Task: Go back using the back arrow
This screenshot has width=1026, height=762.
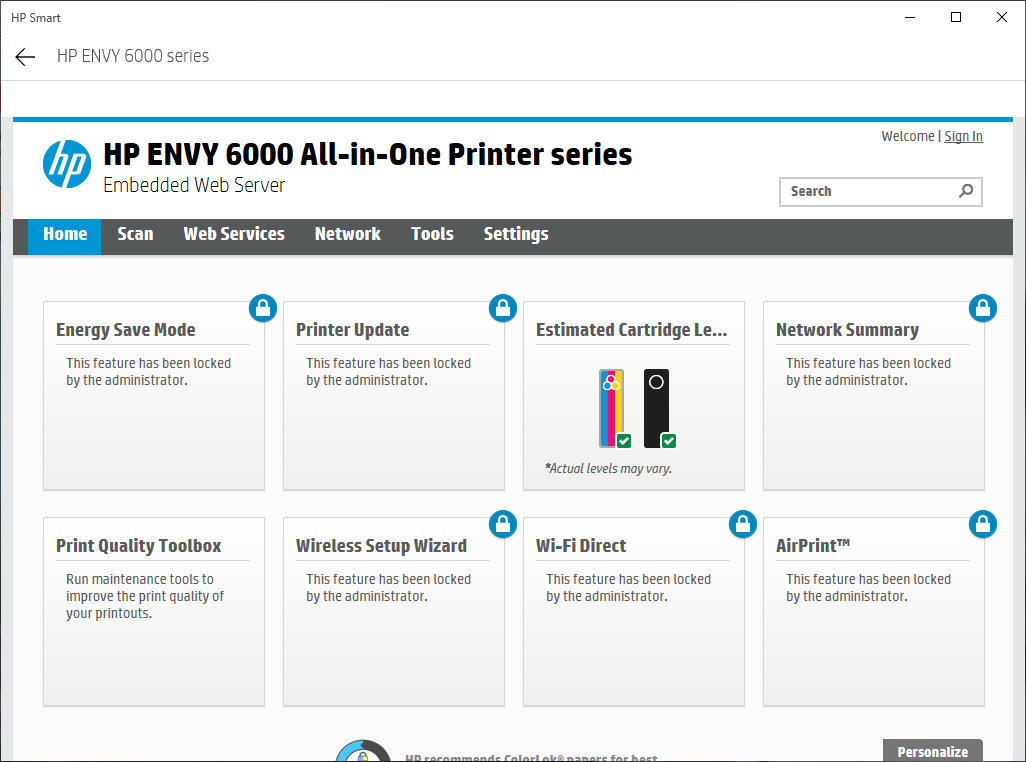Action: pyautogui.click(x=25, y=57)
